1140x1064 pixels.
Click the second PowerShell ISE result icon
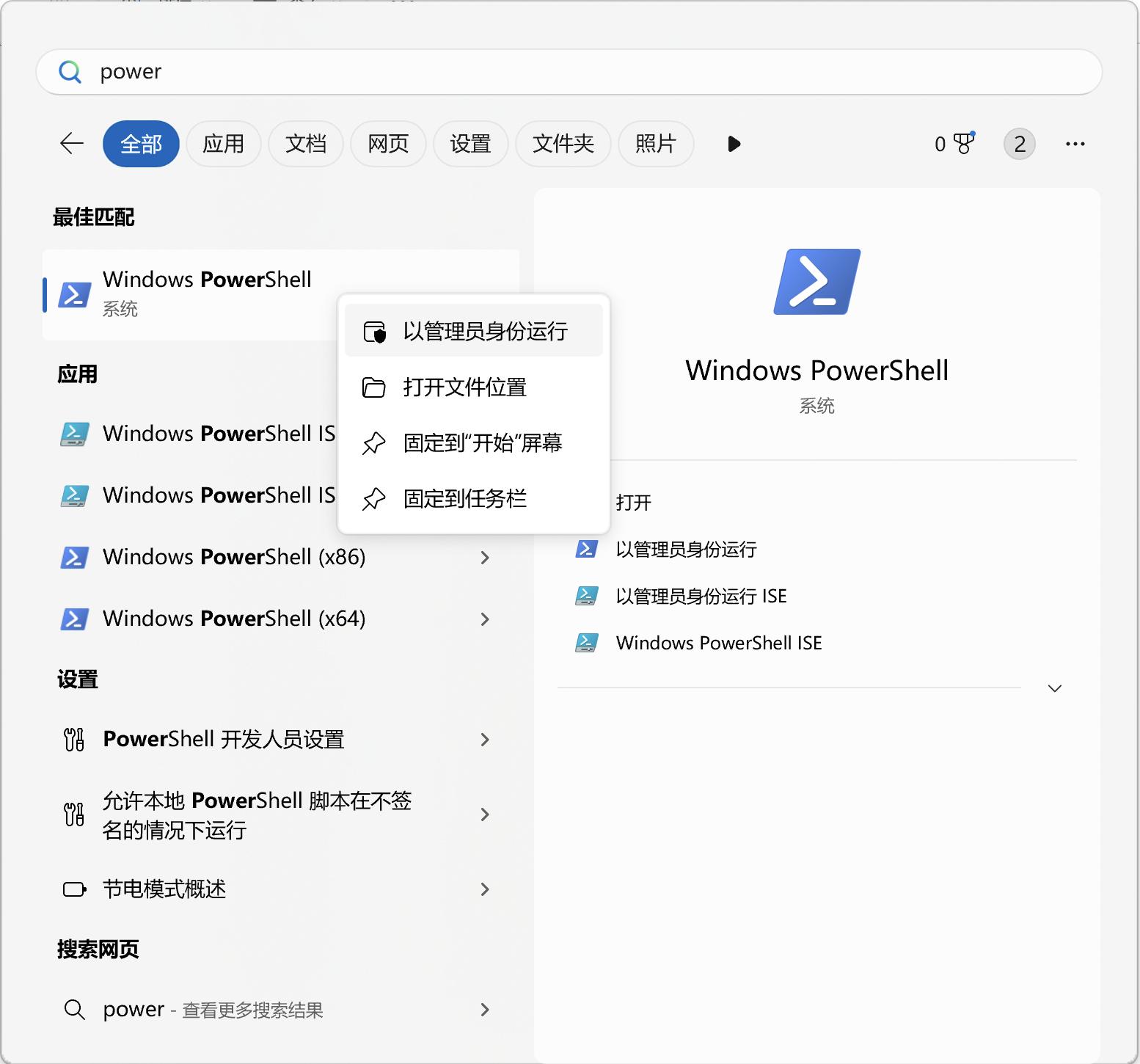(x=75, y=496)
